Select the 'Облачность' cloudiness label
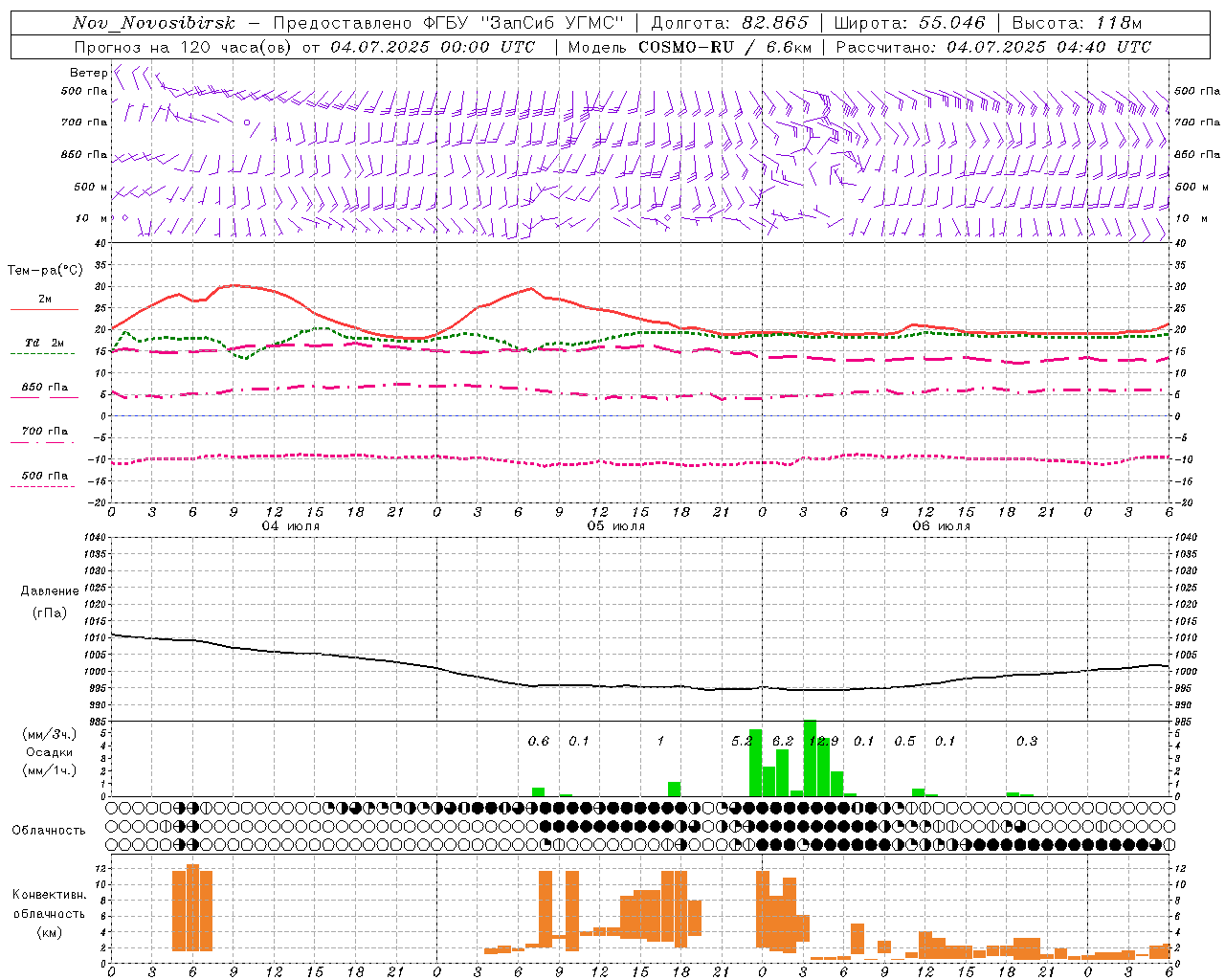 49,830
